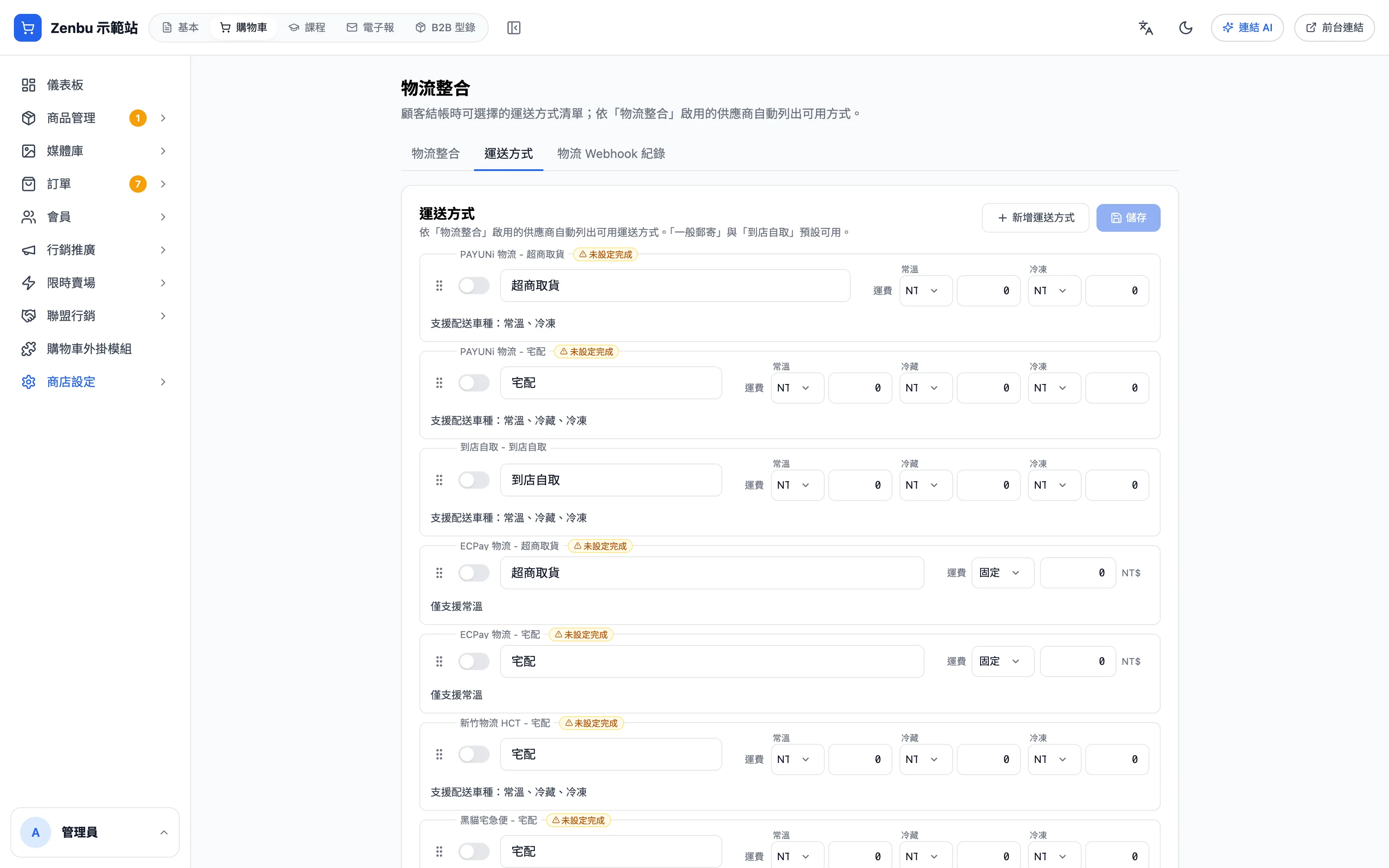The height and width of the screenshot is (868, 1389).
Task: Click the Zenbu shopping cart logo icon
Action: point(27,27)
